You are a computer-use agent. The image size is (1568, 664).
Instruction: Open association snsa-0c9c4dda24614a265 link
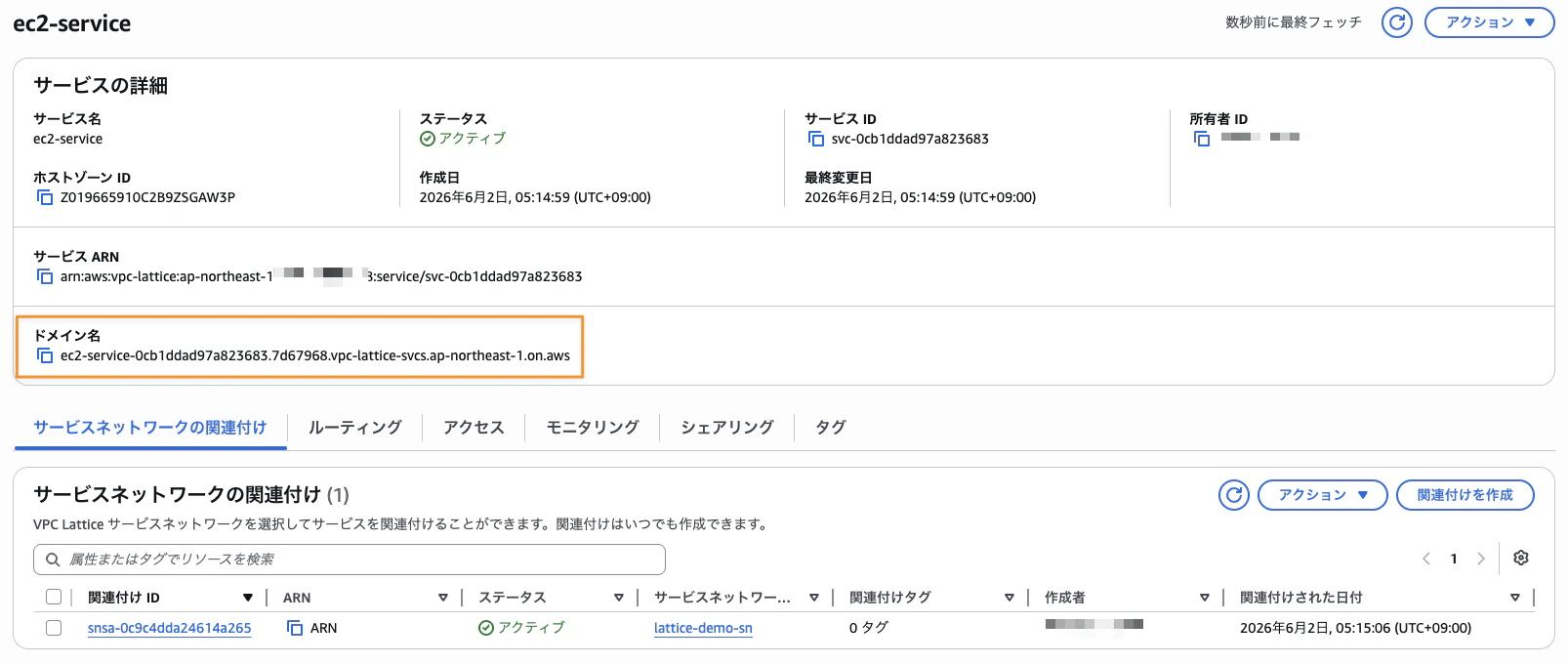click(170, 628)
